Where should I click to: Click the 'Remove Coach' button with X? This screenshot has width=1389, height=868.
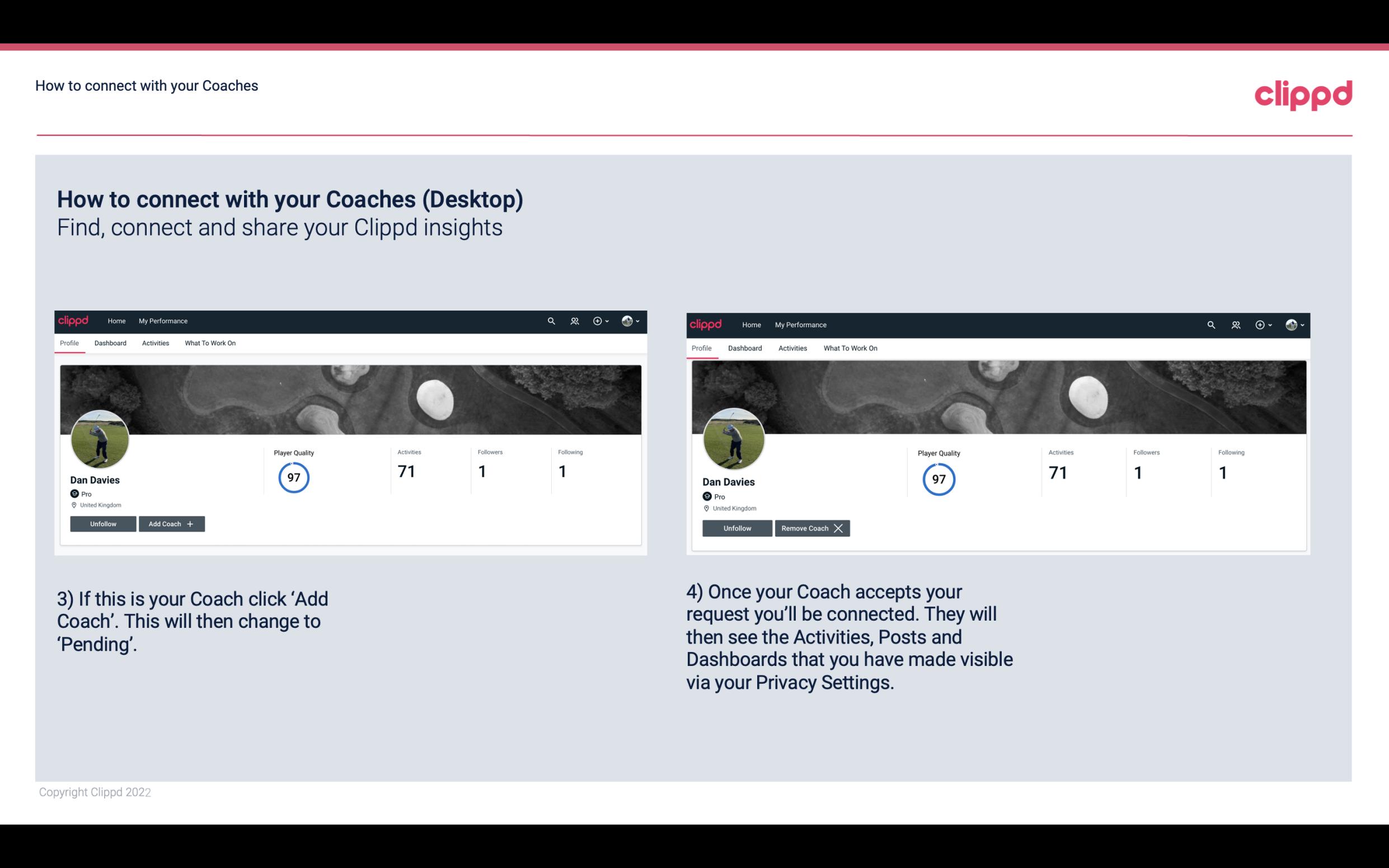coord(812,528)
